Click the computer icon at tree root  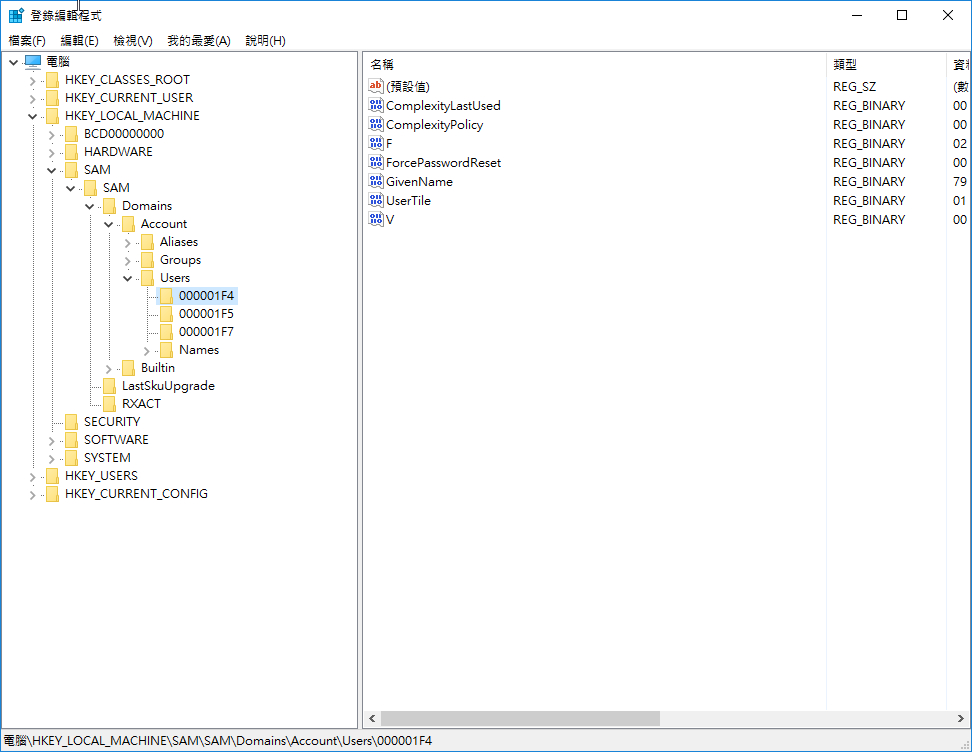[x=32, y=61]
